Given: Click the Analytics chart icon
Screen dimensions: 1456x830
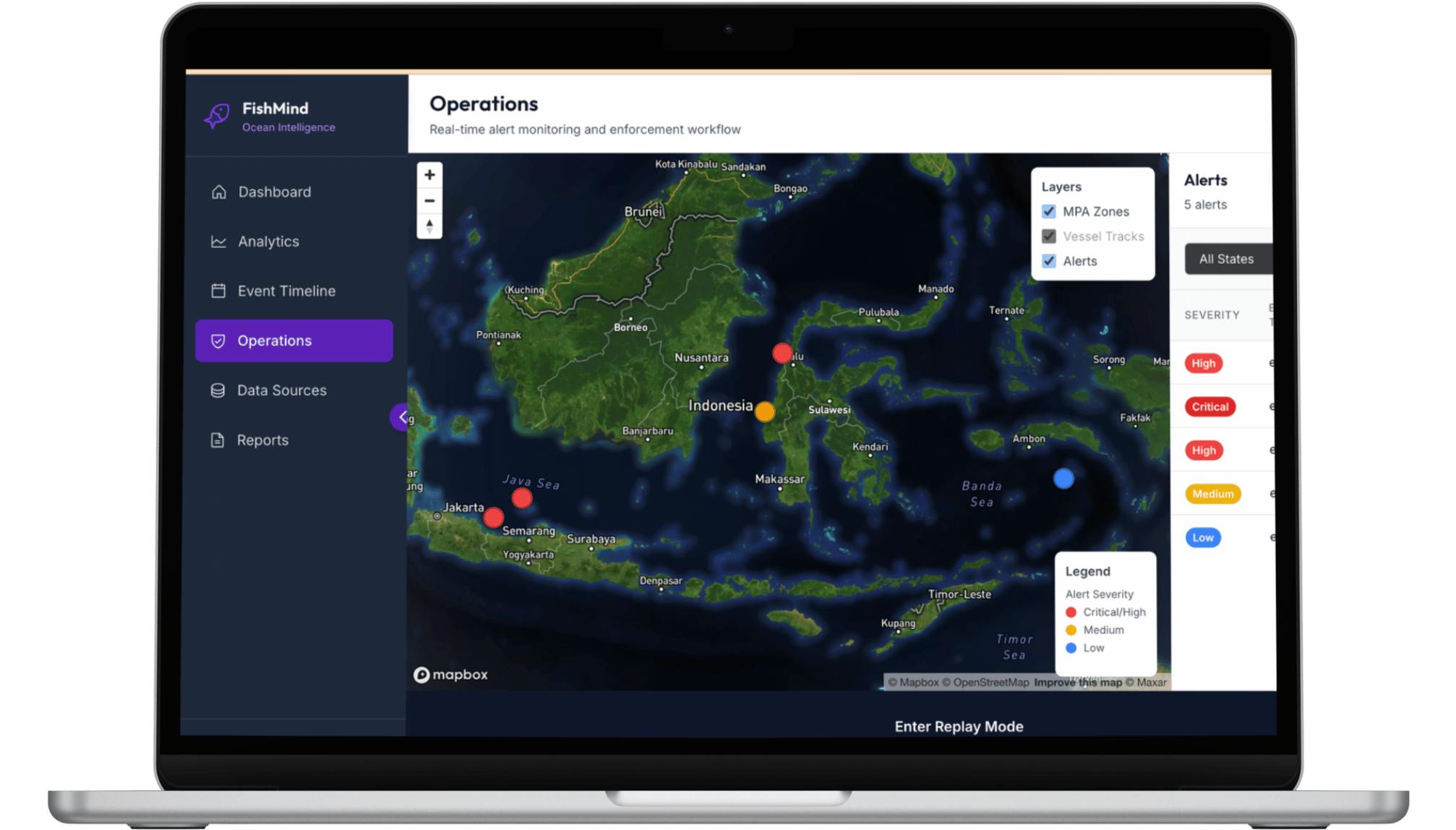Looking at the screenshot, I should 218,241.
